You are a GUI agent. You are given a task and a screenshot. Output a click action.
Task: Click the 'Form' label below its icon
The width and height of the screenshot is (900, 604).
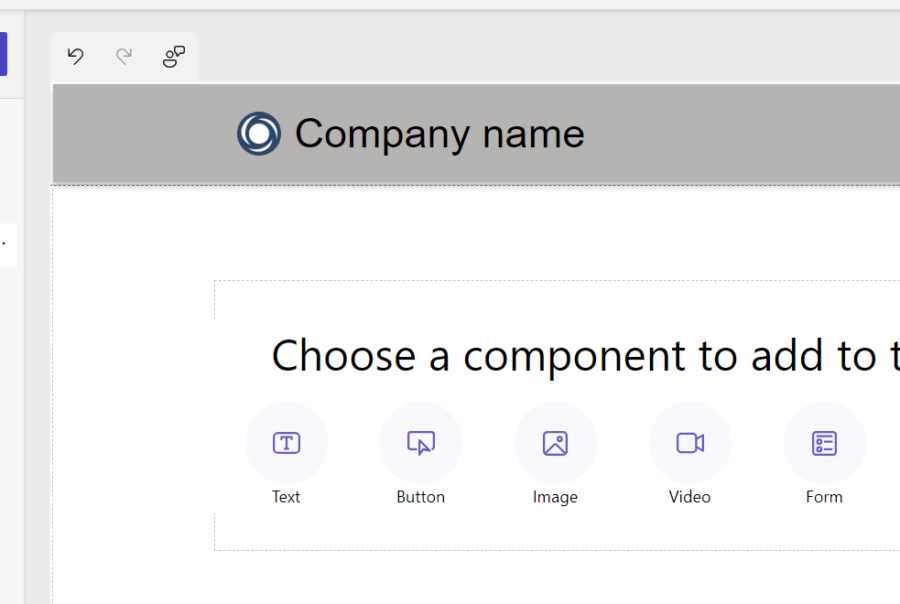click(823, 496)
